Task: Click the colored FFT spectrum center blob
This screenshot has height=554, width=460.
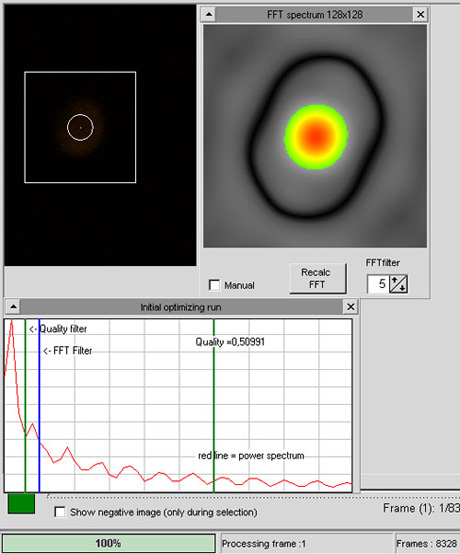Action: 315,137
